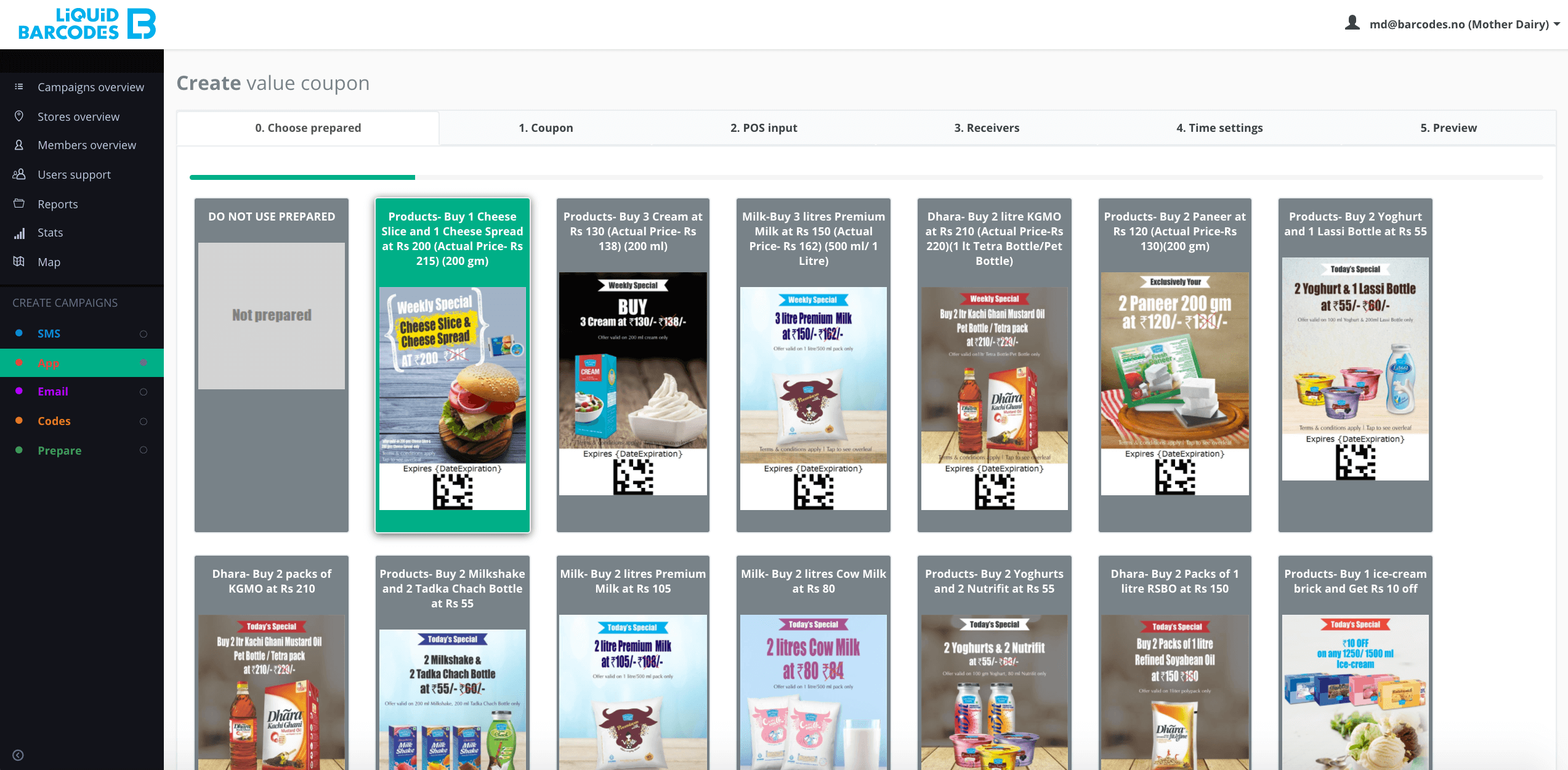The width and height of the screenshot is (1568, 770).
Task: Click the user profile icon
Action: coord(1352,23)
